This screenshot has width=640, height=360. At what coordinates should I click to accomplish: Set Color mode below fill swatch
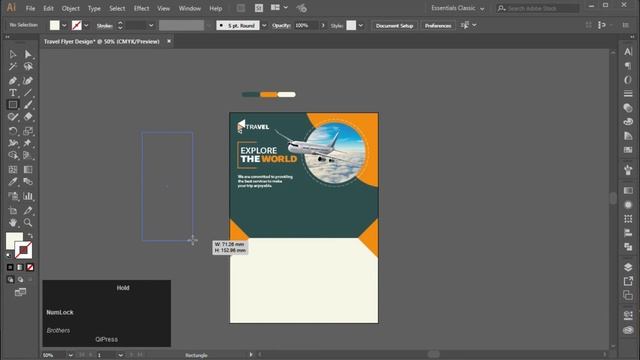pos(10,267)
